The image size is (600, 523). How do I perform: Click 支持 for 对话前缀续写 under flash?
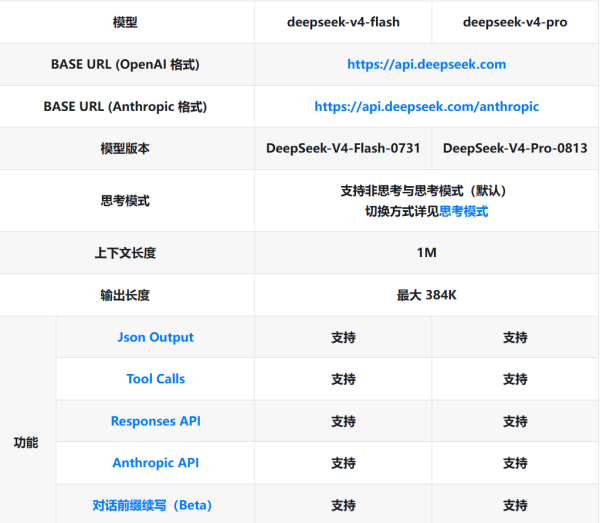(x=343, y=505)
